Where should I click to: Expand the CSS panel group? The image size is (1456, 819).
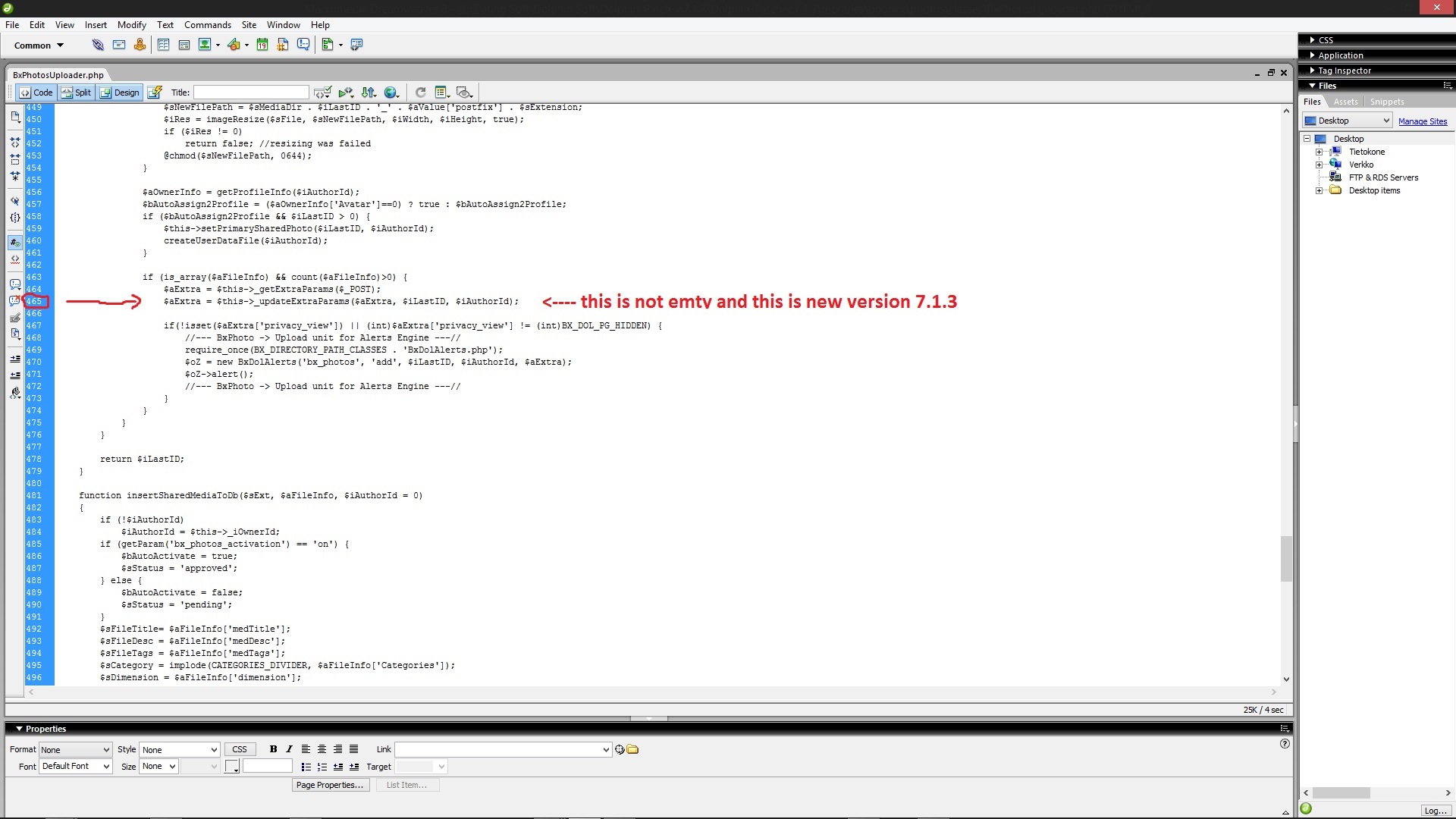1325,40
